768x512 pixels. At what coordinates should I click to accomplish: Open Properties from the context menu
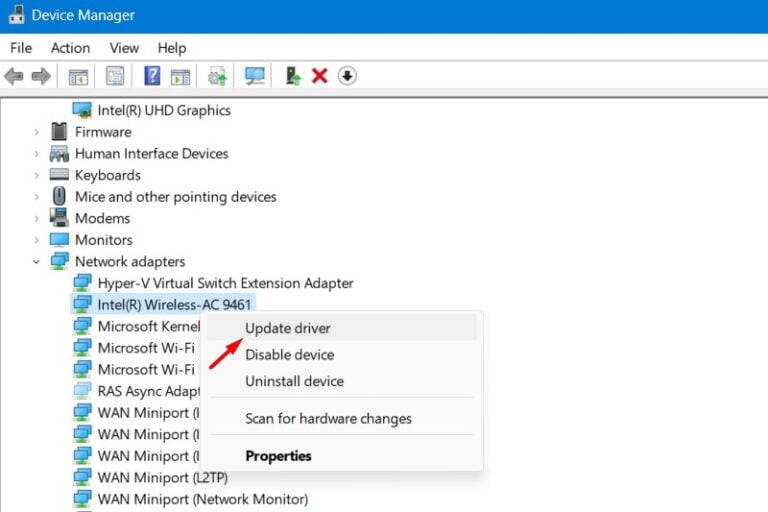341,456
